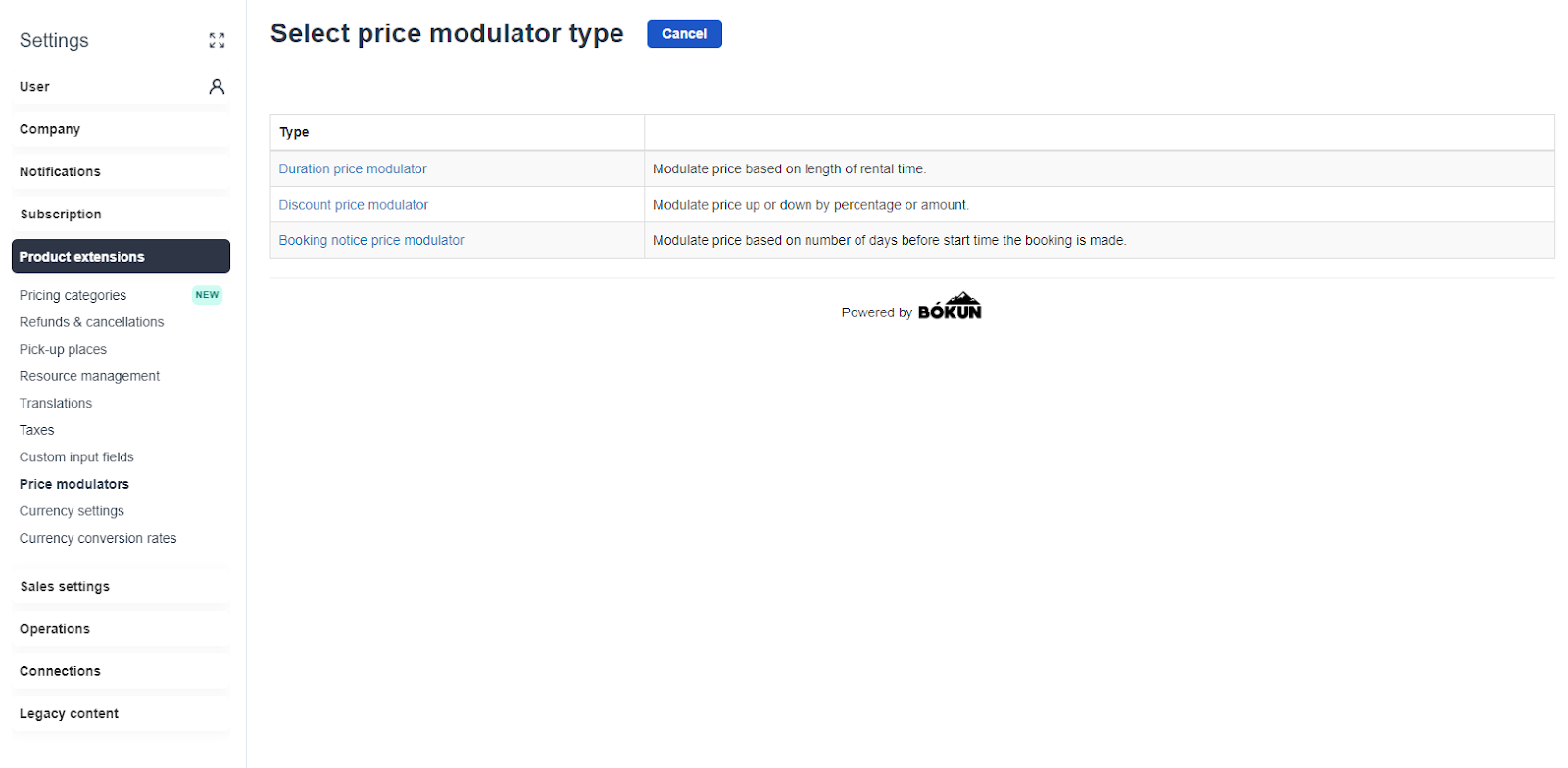The width and height of the screenshot is (1568, 768).
Task: Open the Notifications section
Action: coord(121,171)
